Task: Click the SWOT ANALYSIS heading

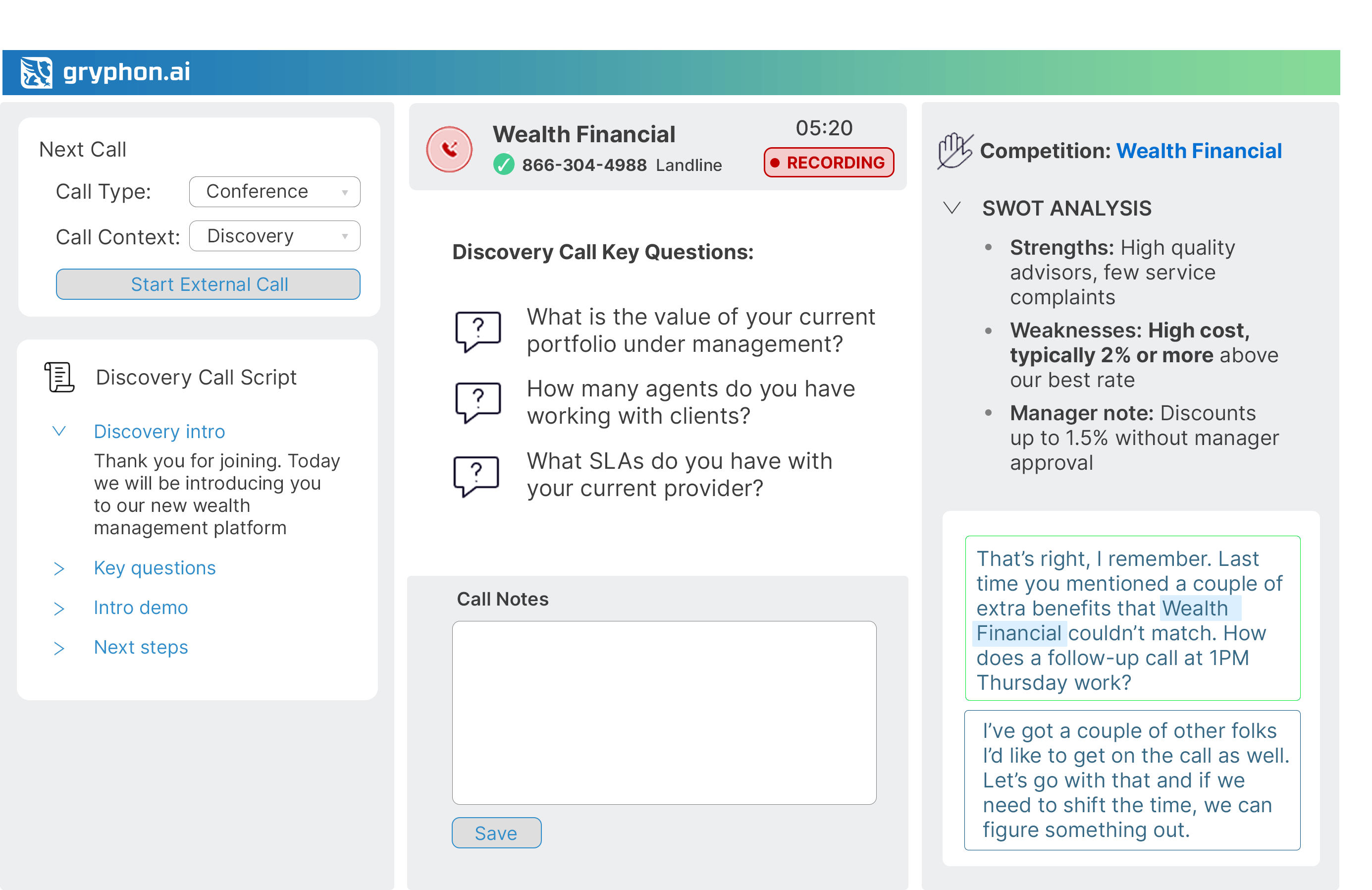Action: pyautogui.click(x=1066, y=208)
